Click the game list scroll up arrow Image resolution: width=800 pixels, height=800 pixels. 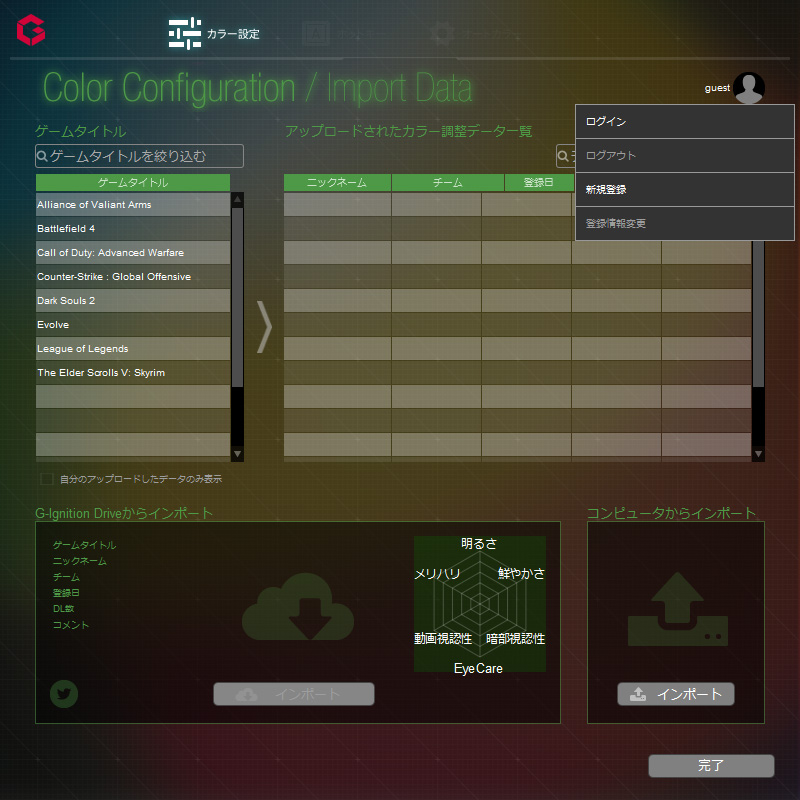click(x=237, y=199)
